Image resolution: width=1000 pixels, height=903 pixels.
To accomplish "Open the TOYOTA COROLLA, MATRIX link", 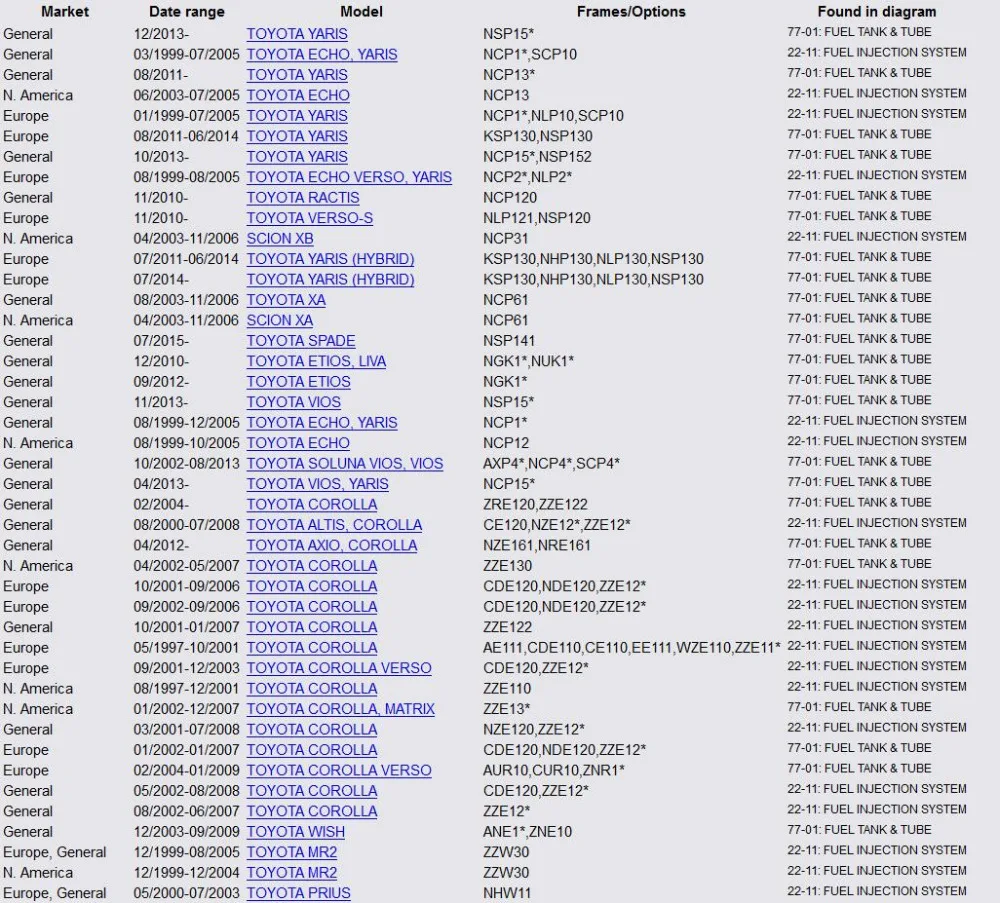I will click(341, 709).
